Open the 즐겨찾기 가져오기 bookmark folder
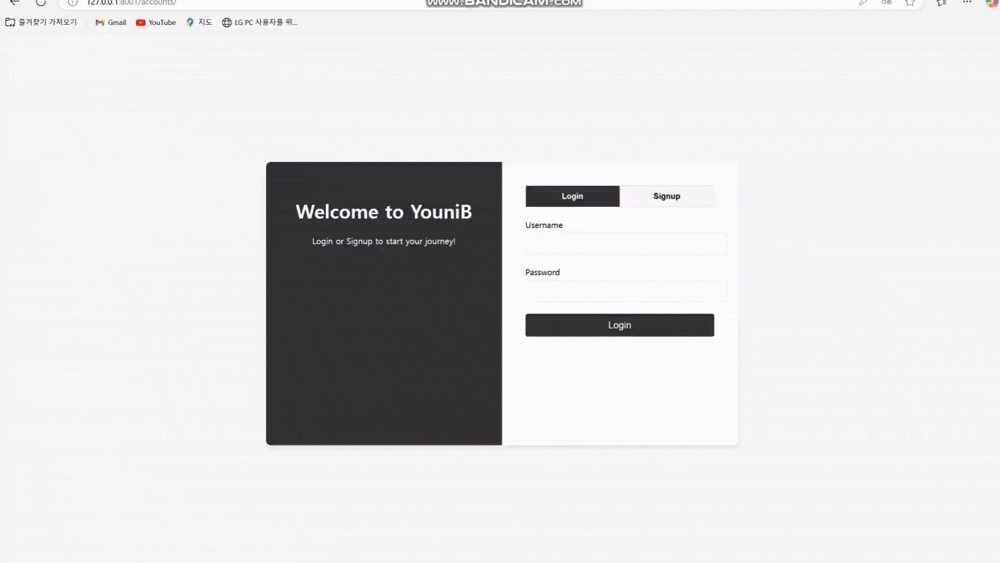1000x563 pixels. [41, 22]
